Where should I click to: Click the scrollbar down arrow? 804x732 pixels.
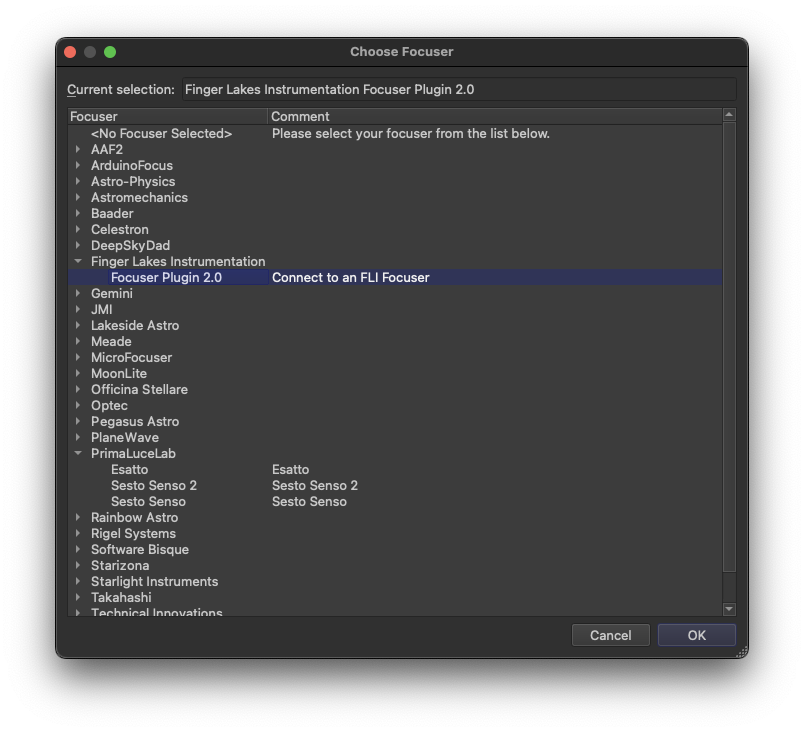(x=729, y=609)
